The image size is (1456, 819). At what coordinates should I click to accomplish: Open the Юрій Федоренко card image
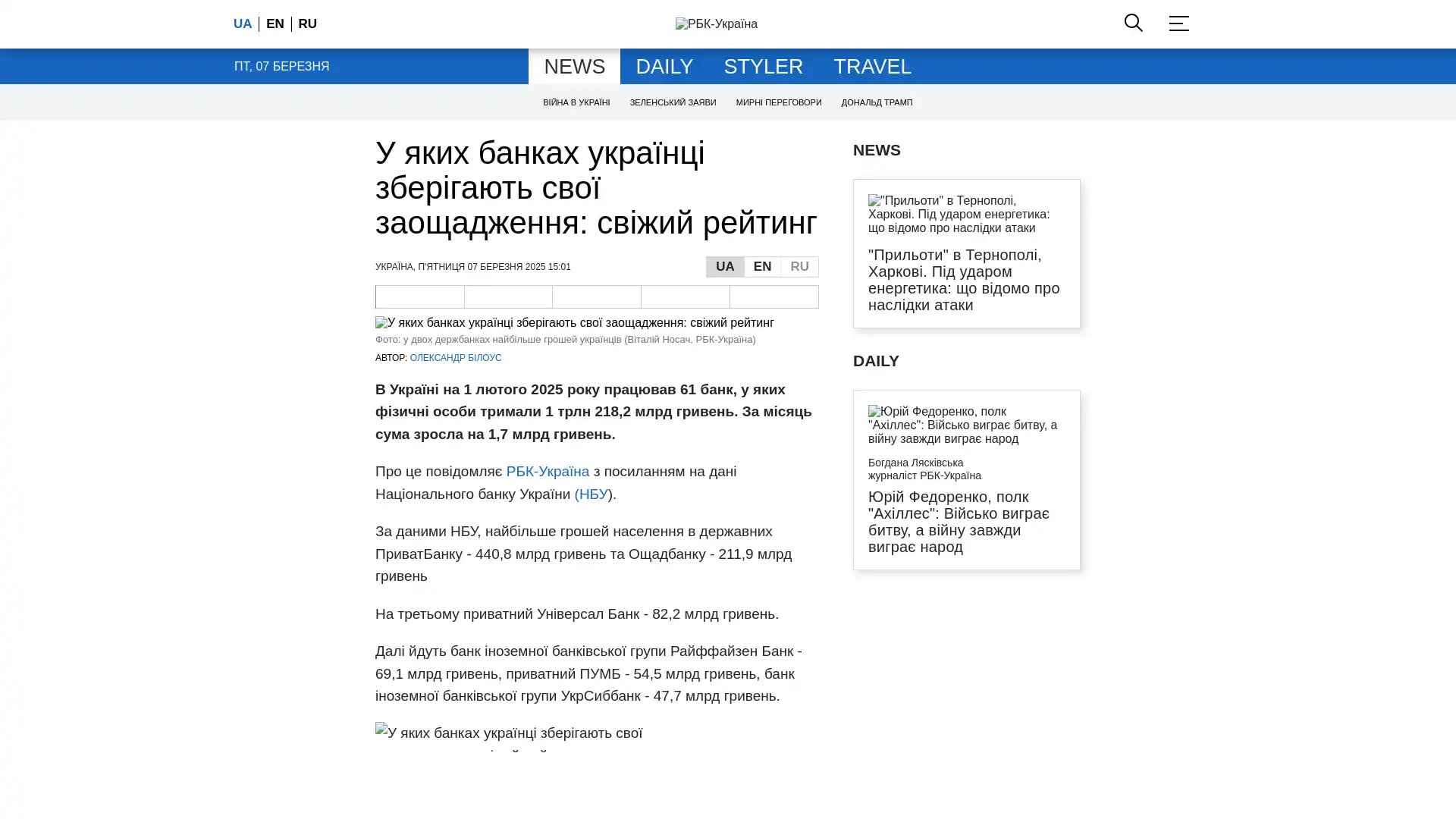coord(963,425)
